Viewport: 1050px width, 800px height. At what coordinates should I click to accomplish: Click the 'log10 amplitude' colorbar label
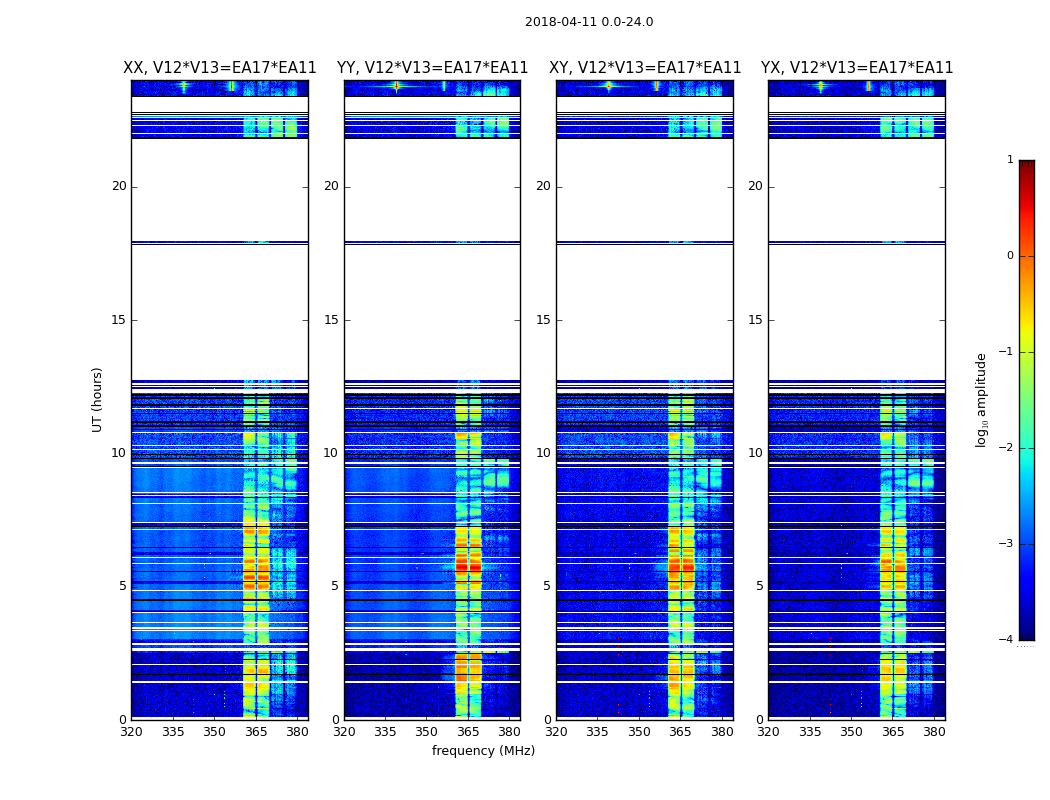click(982, 400)
